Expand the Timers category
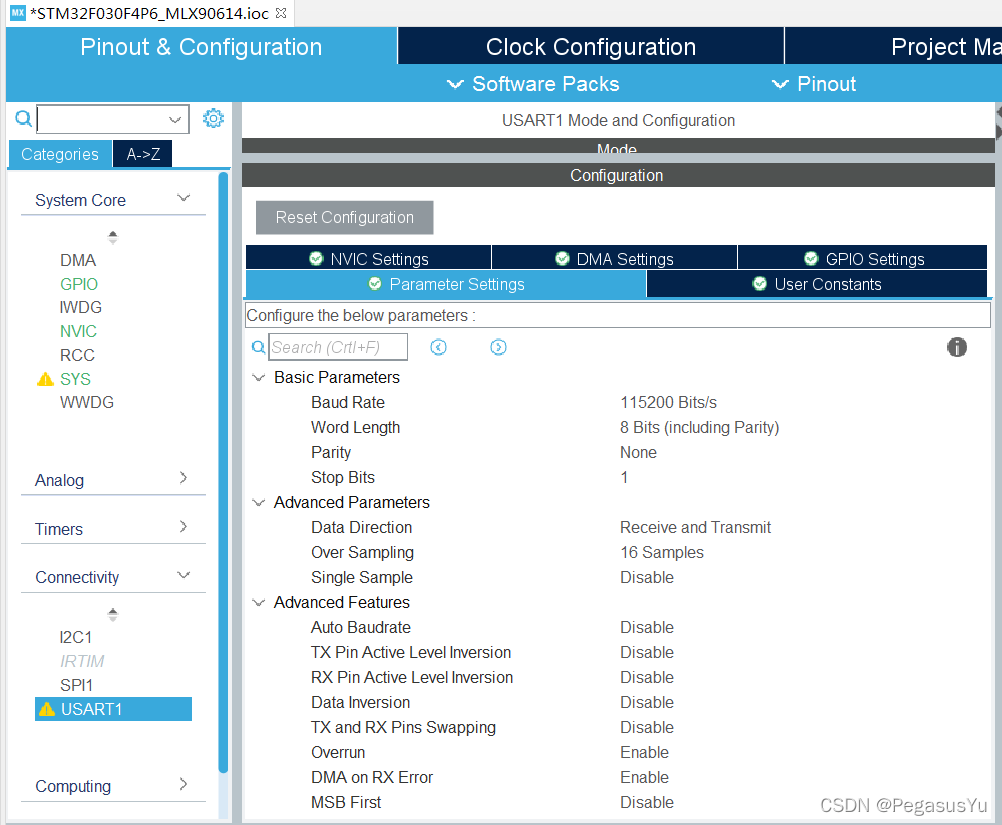Viewport: 1002px width, 825px height. 183,527
